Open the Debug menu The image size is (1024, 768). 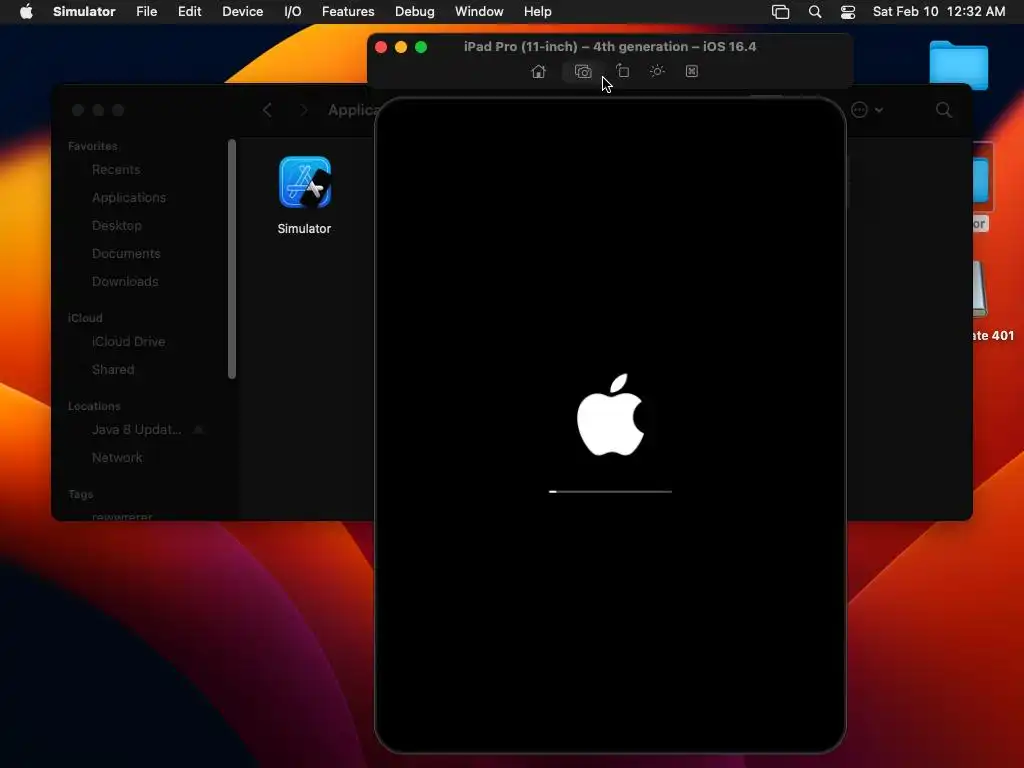coord(415,12)
